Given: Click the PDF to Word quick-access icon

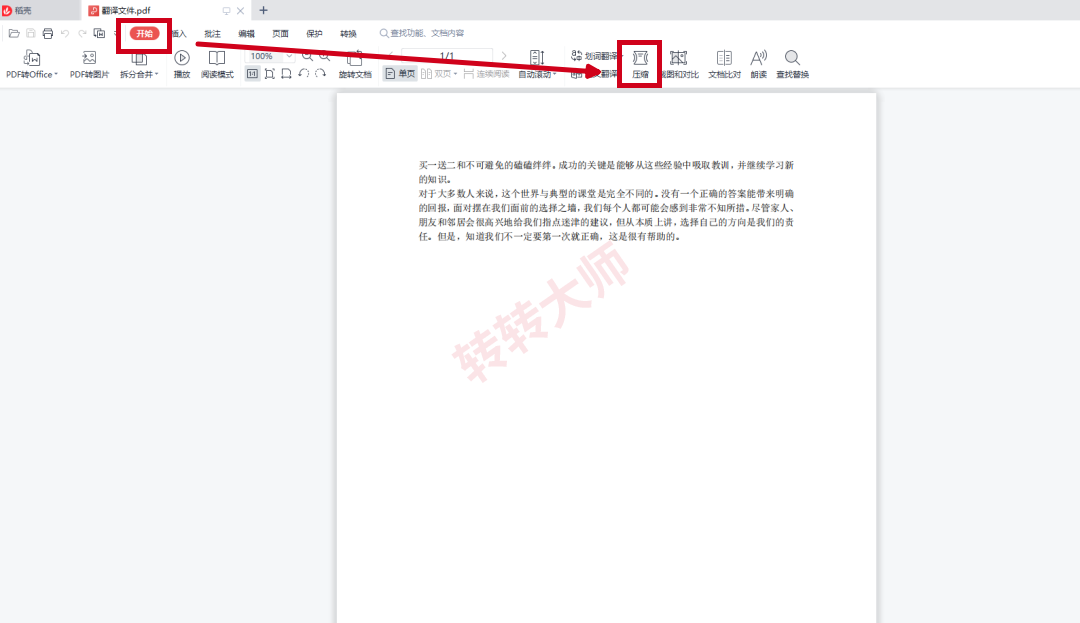Looking at the screenshot, I should pos(99,33).
